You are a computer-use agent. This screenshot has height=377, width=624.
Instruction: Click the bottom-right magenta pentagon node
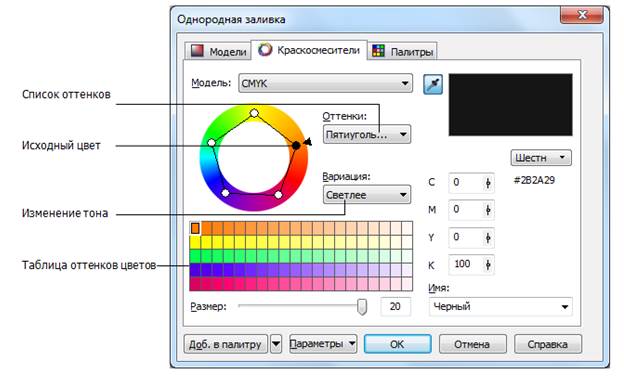[x=278, y=195]
